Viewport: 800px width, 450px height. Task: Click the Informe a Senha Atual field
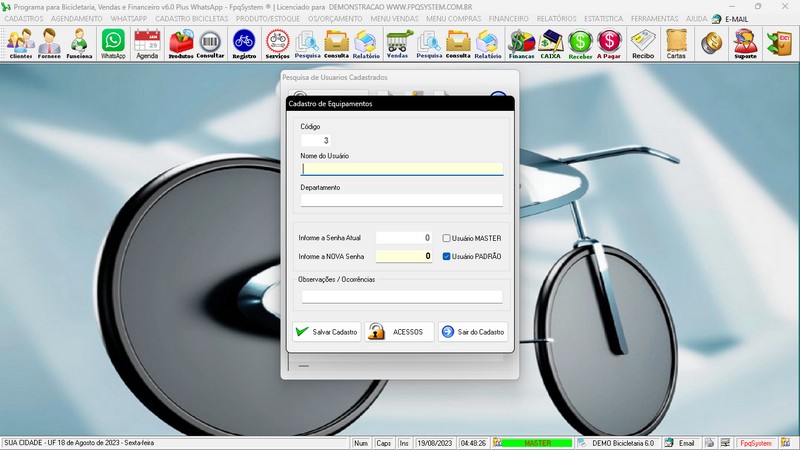(404, 238)
